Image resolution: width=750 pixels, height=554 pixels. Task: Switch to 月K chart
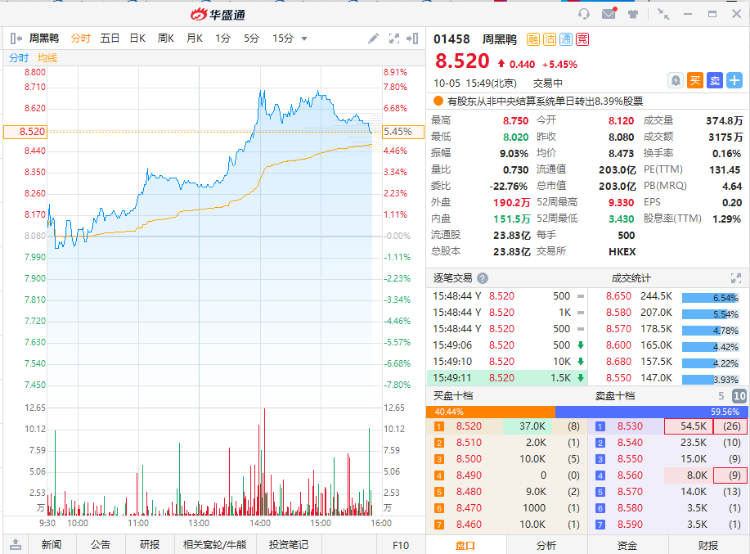coord(194,38)
